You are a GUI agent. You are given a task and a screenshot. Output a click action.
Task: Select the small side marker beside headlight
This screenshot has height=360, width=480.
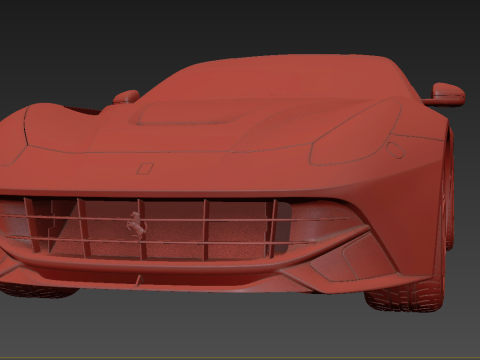click(396, 150)
